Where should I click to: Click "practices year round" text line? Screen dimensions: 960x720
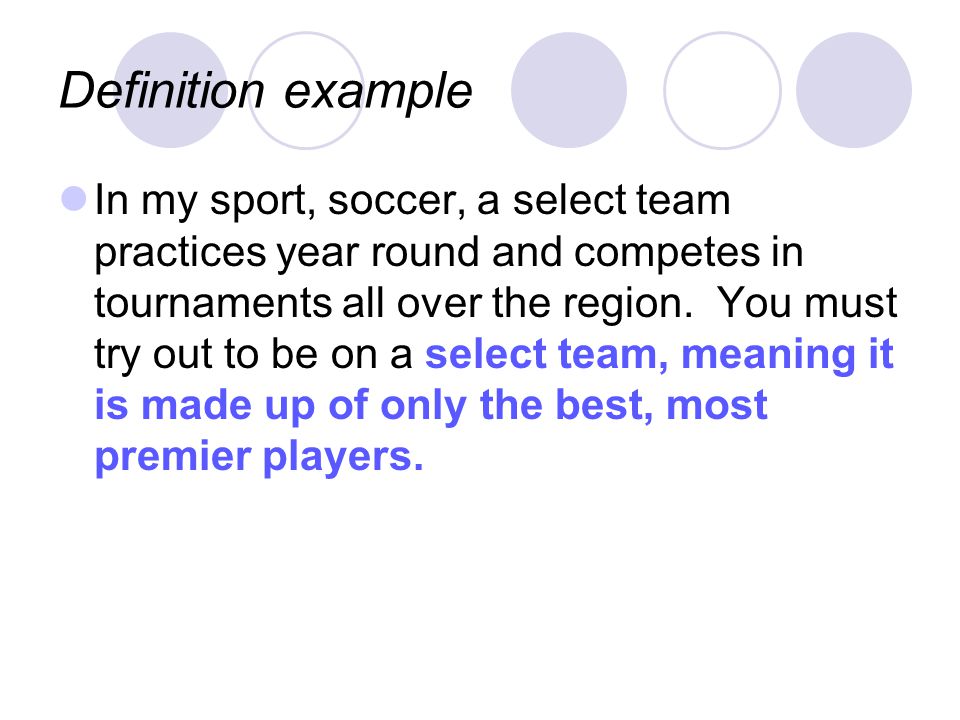tap(287, 252)
